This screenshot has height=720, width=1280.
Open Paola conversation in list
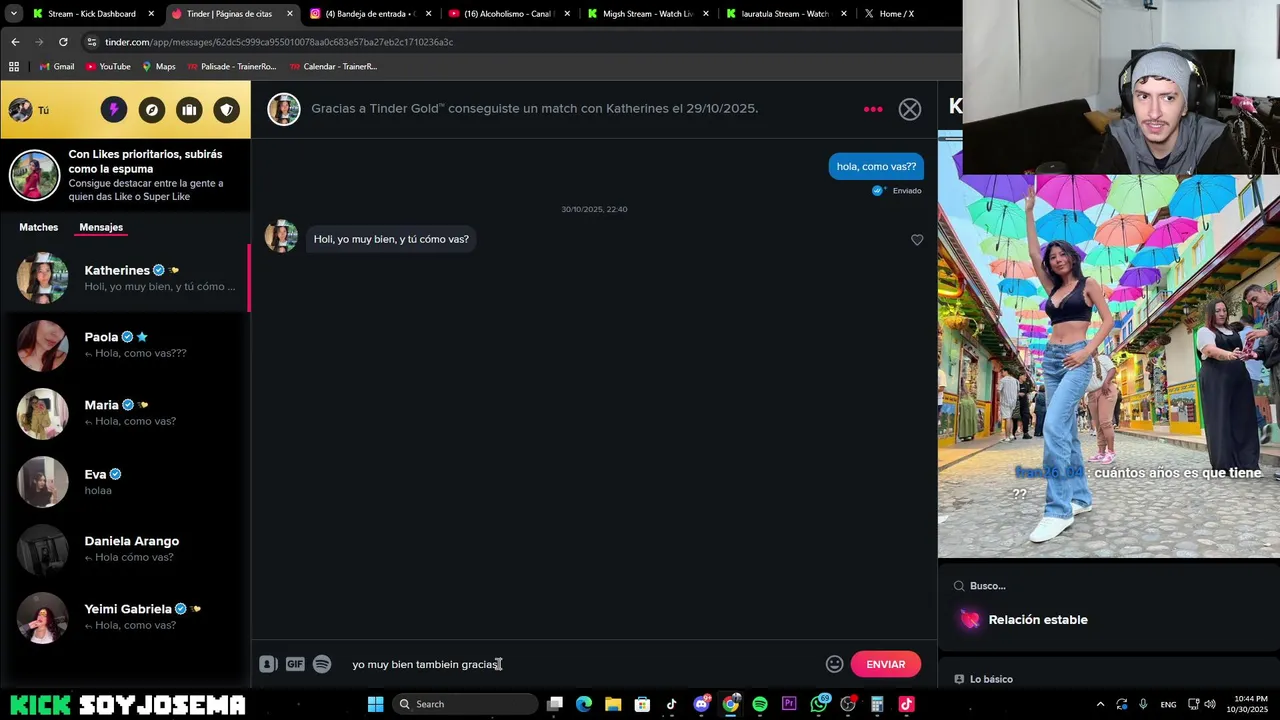coord(125,345)
